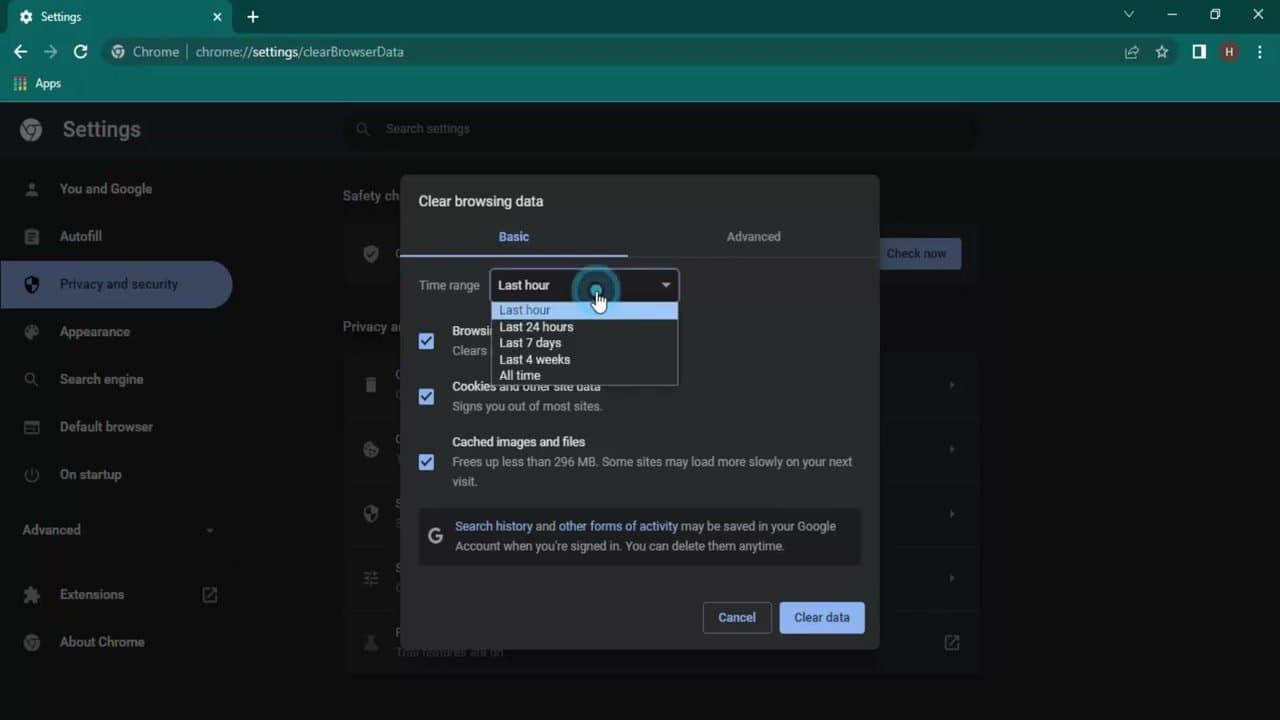Click the Cancel button

tap(736, 617)
